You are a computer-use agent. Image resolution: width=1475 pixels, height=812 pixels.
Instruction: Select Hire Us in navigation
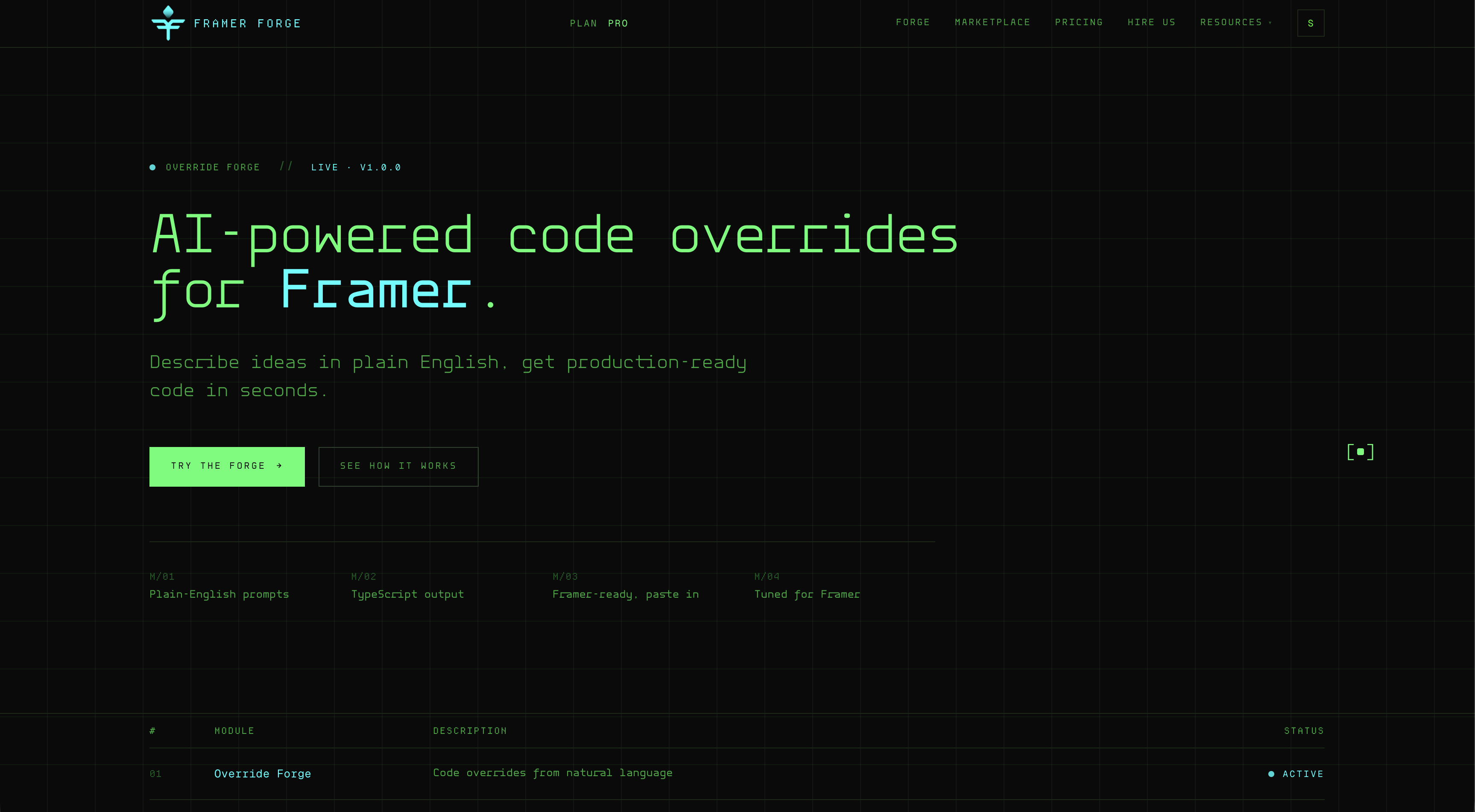click(1151, 22)
